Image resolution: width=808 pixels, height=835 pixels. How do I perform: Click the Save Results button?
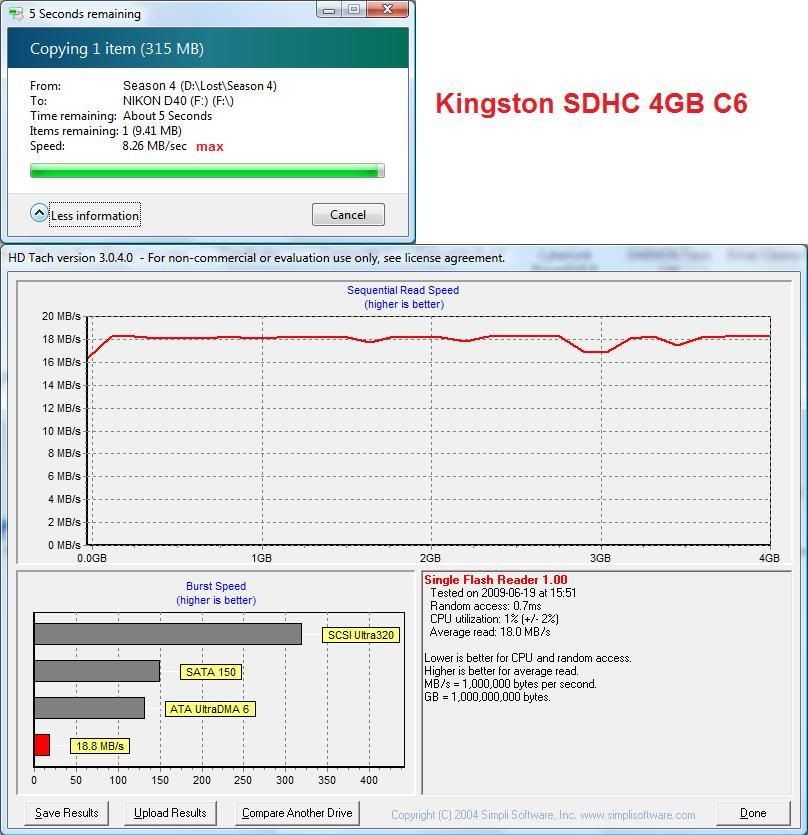pos(65,812)
